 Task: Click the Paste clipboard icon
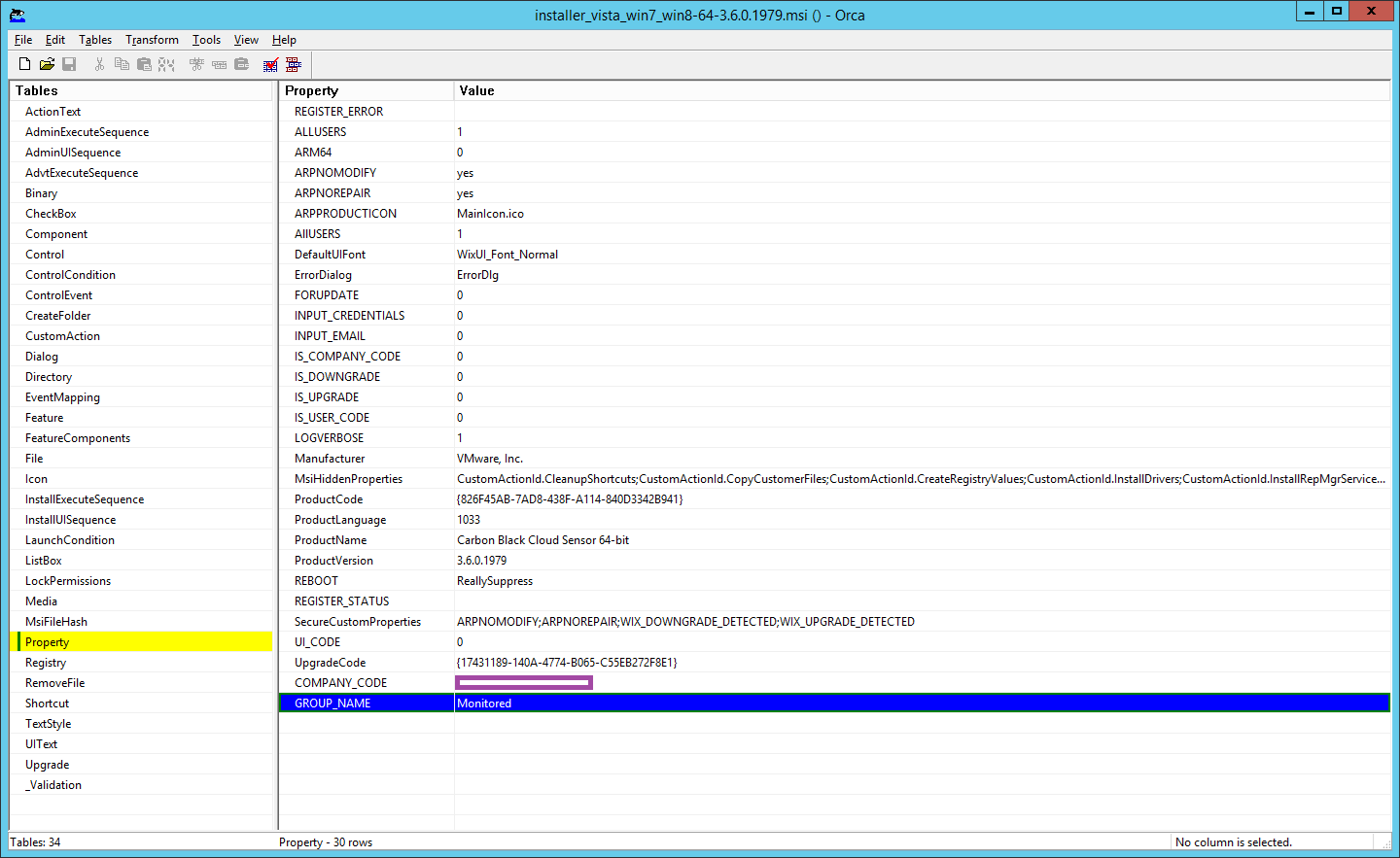click(x=144, y=64)
